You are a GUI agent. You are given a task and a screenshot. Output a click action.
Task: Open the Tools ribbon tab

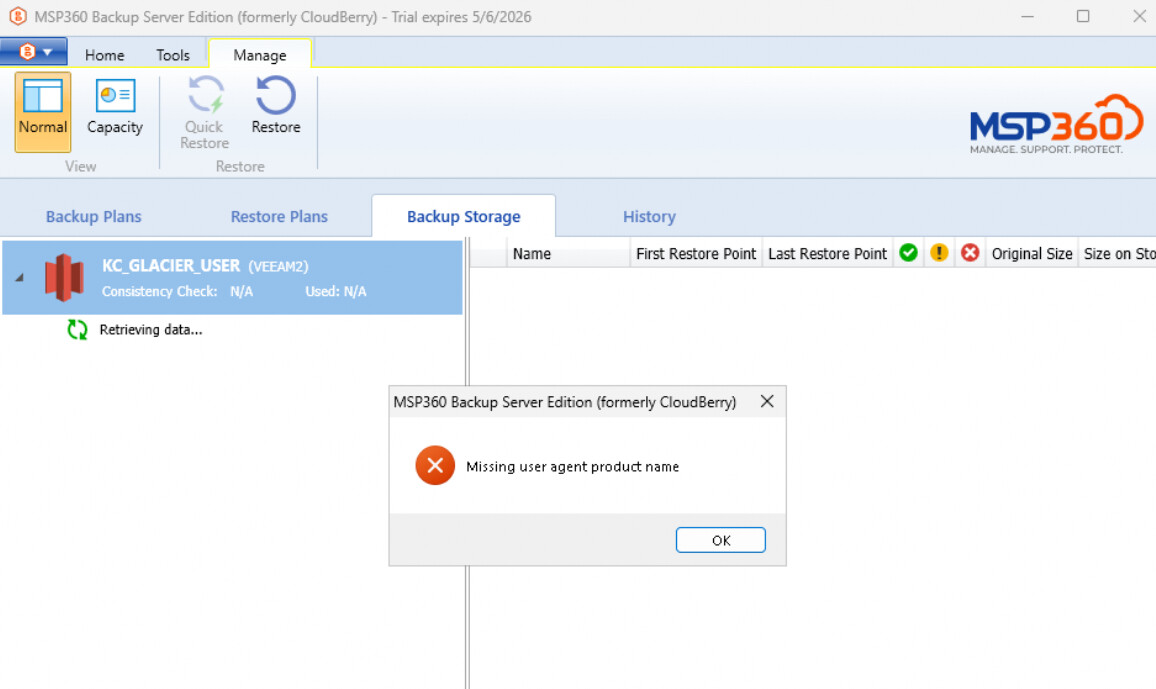(x=173, y=55)
